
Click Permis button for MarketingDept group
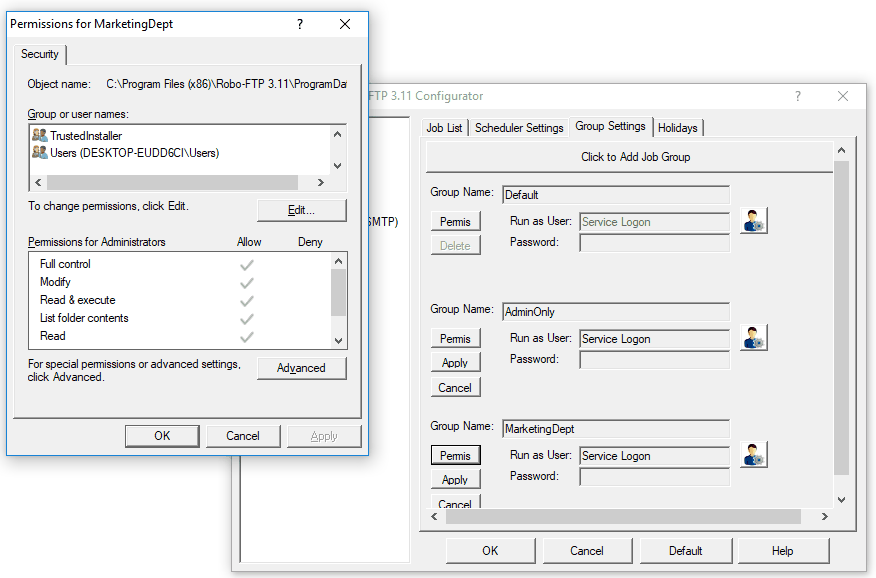coord(455,455)
